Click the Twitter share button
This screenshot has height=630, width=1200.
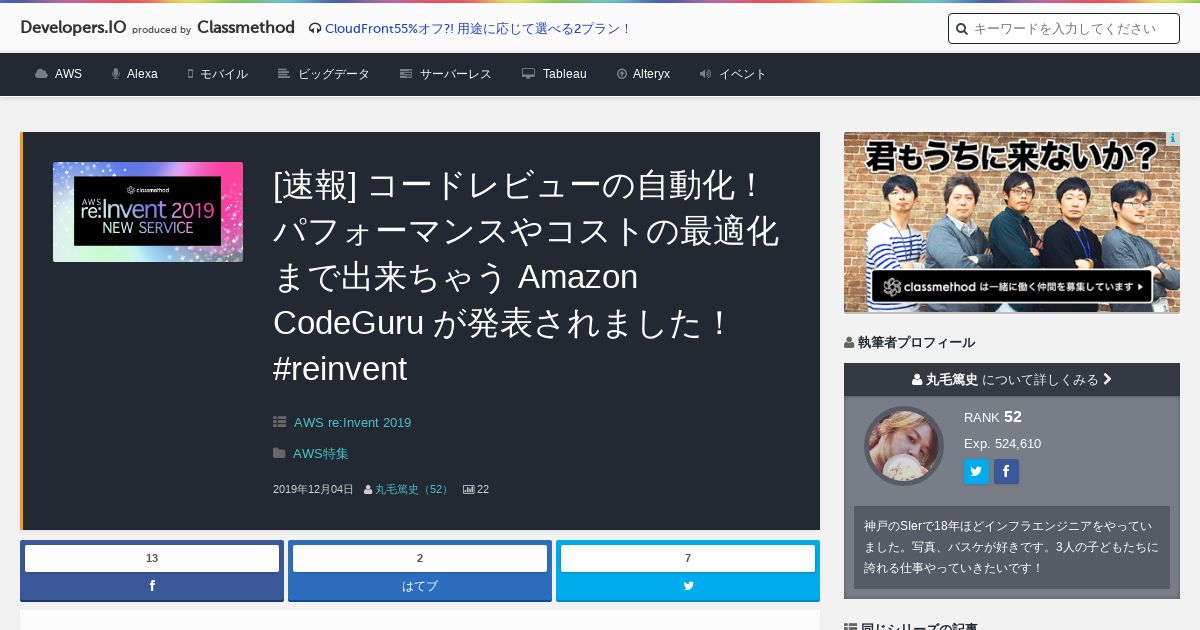coord(688,586)
